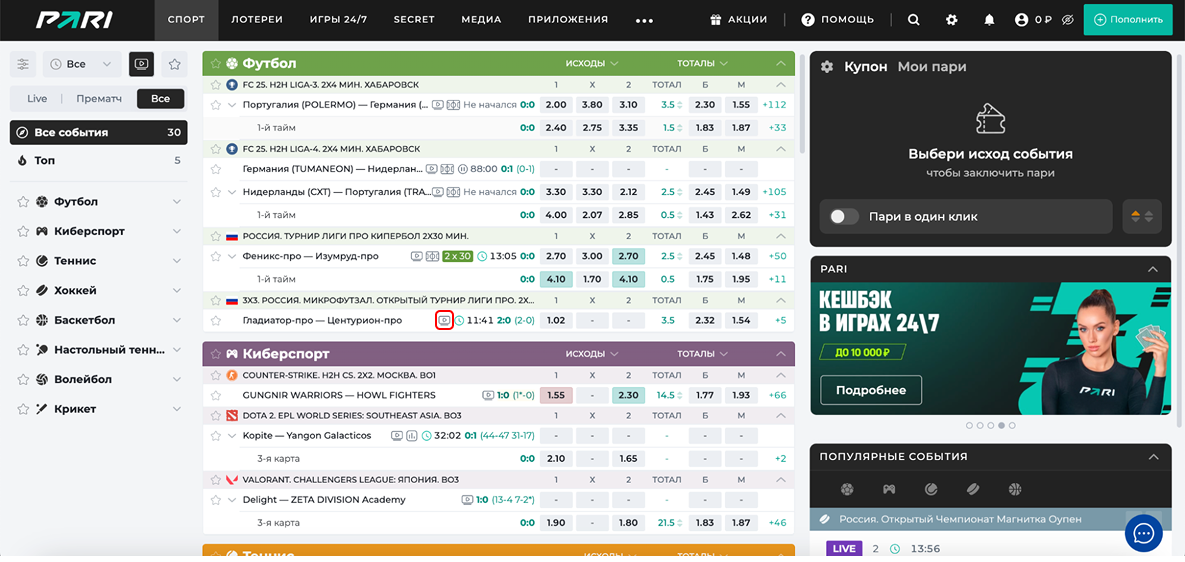Click the filter sliders icon in sidebar
The image size is (1185, 562).
pyautogui.click(x=23, y=64)
